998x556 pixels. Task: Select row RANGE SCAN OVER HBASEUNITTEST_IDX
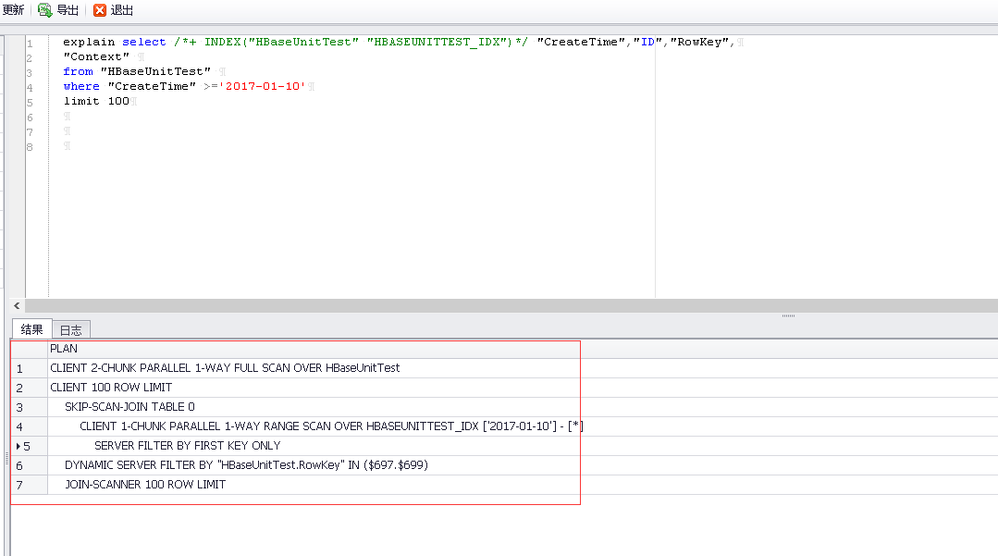click(523, 426)
